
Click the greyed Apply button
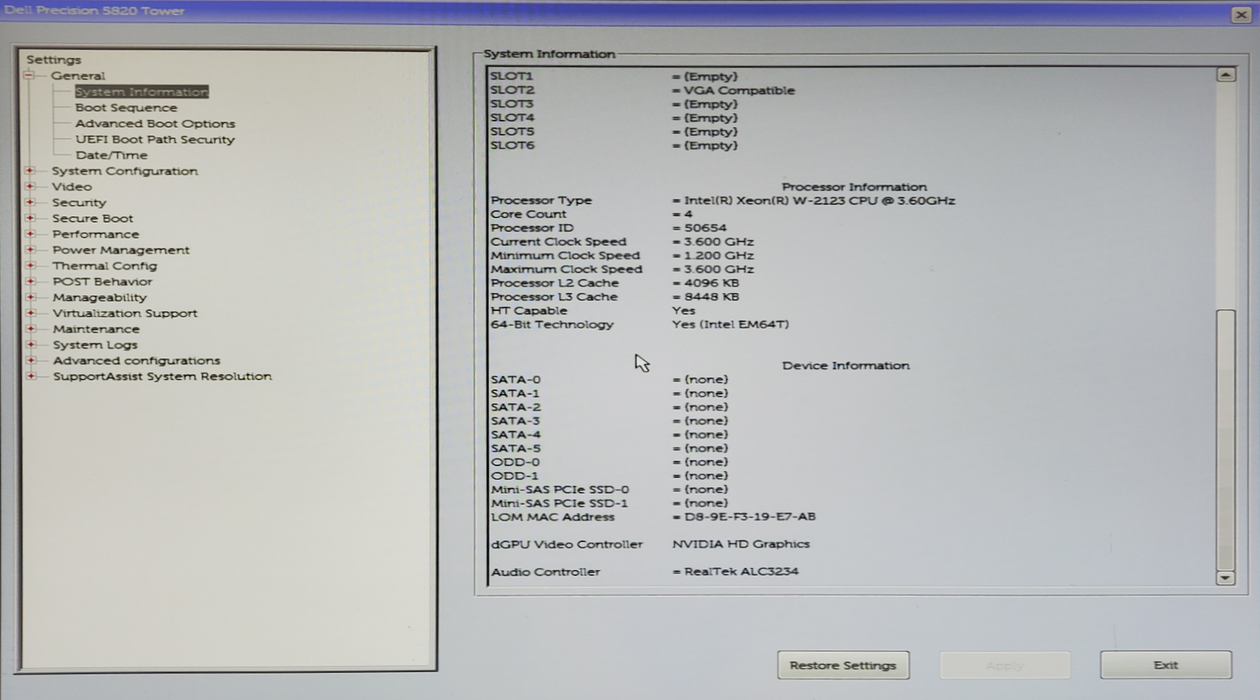pos(1005,665)
